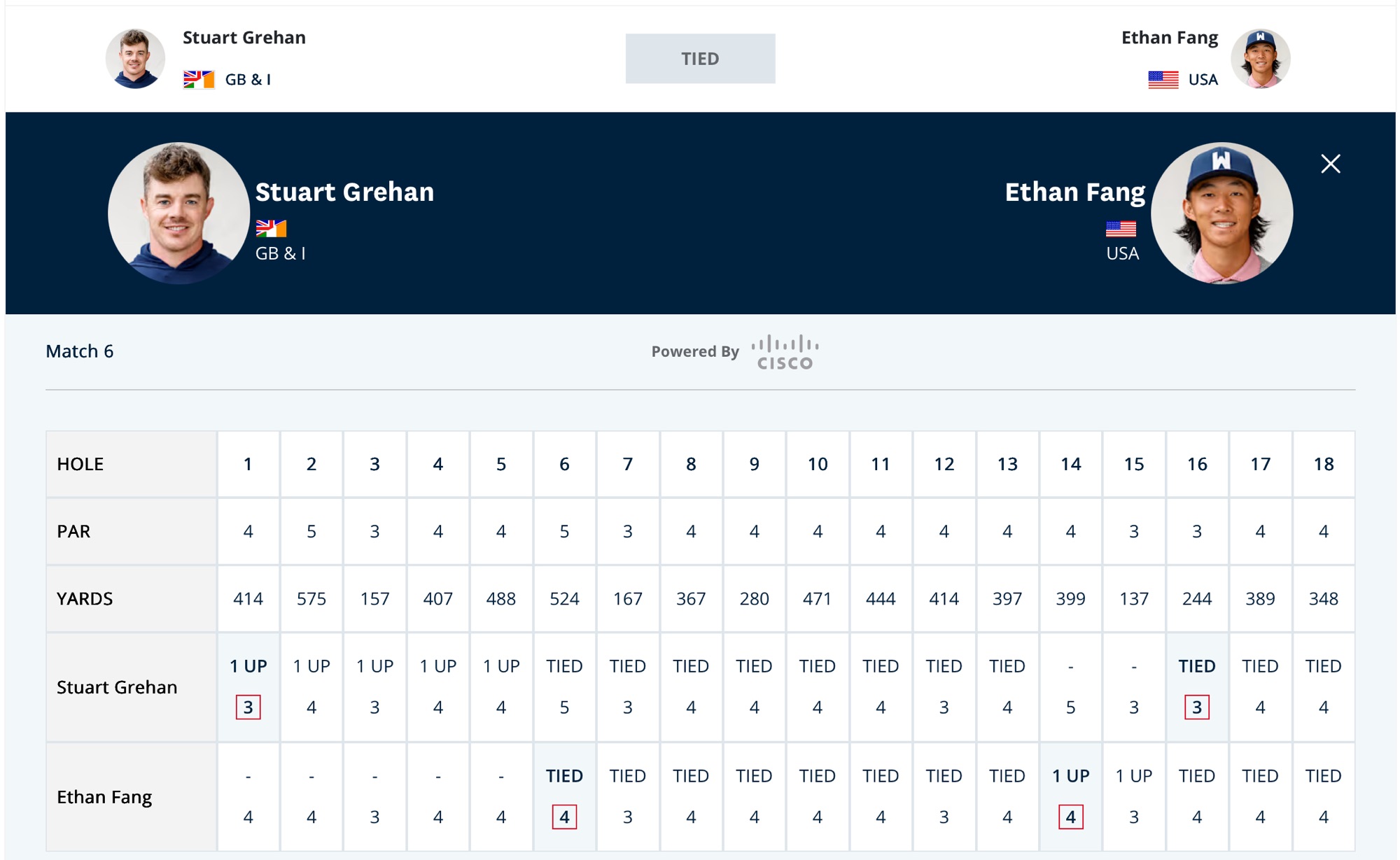Click Grehan's boxed score 3 on hole 16
Image resolution: width=1400 pixels, height=860 pixels.
click(x=1197, y=707)
